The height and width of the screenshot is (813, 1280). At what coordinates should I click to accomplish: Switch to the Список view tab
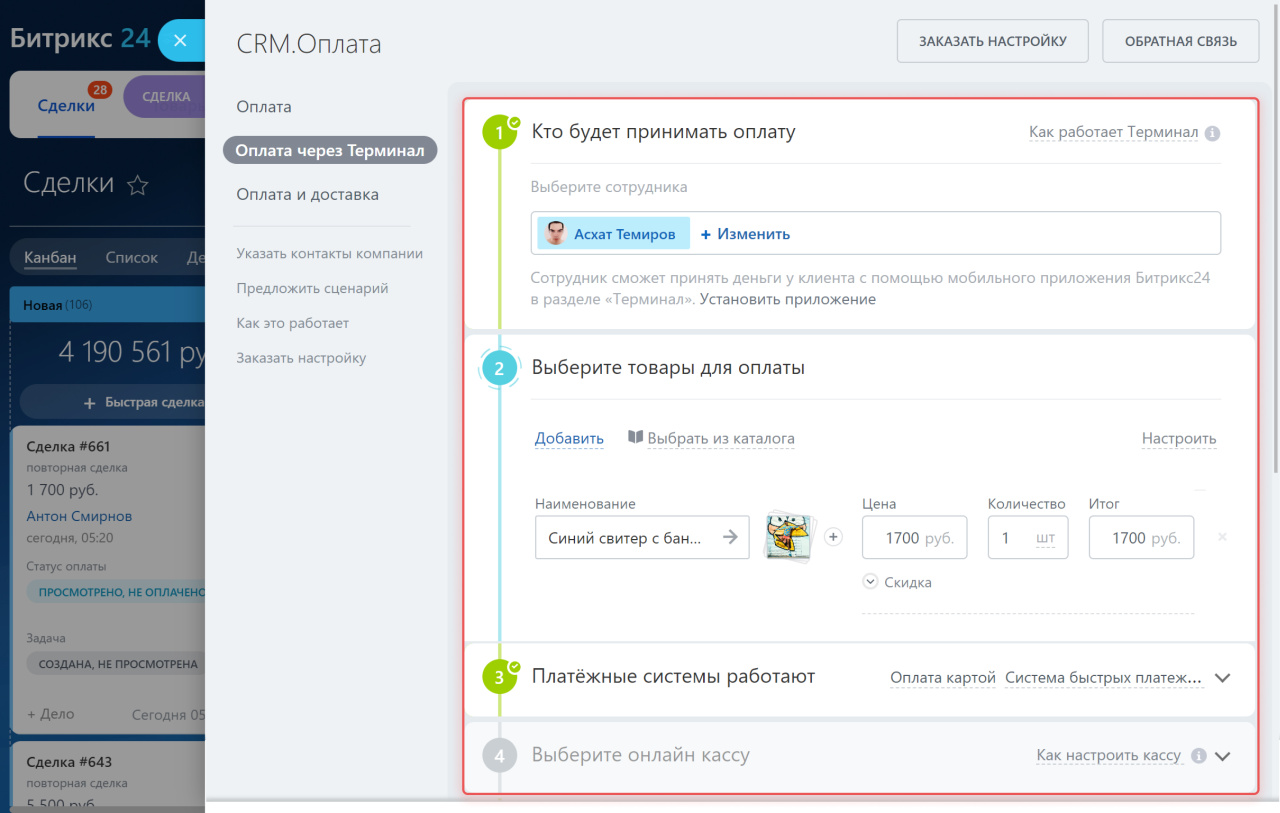(132, 257)
